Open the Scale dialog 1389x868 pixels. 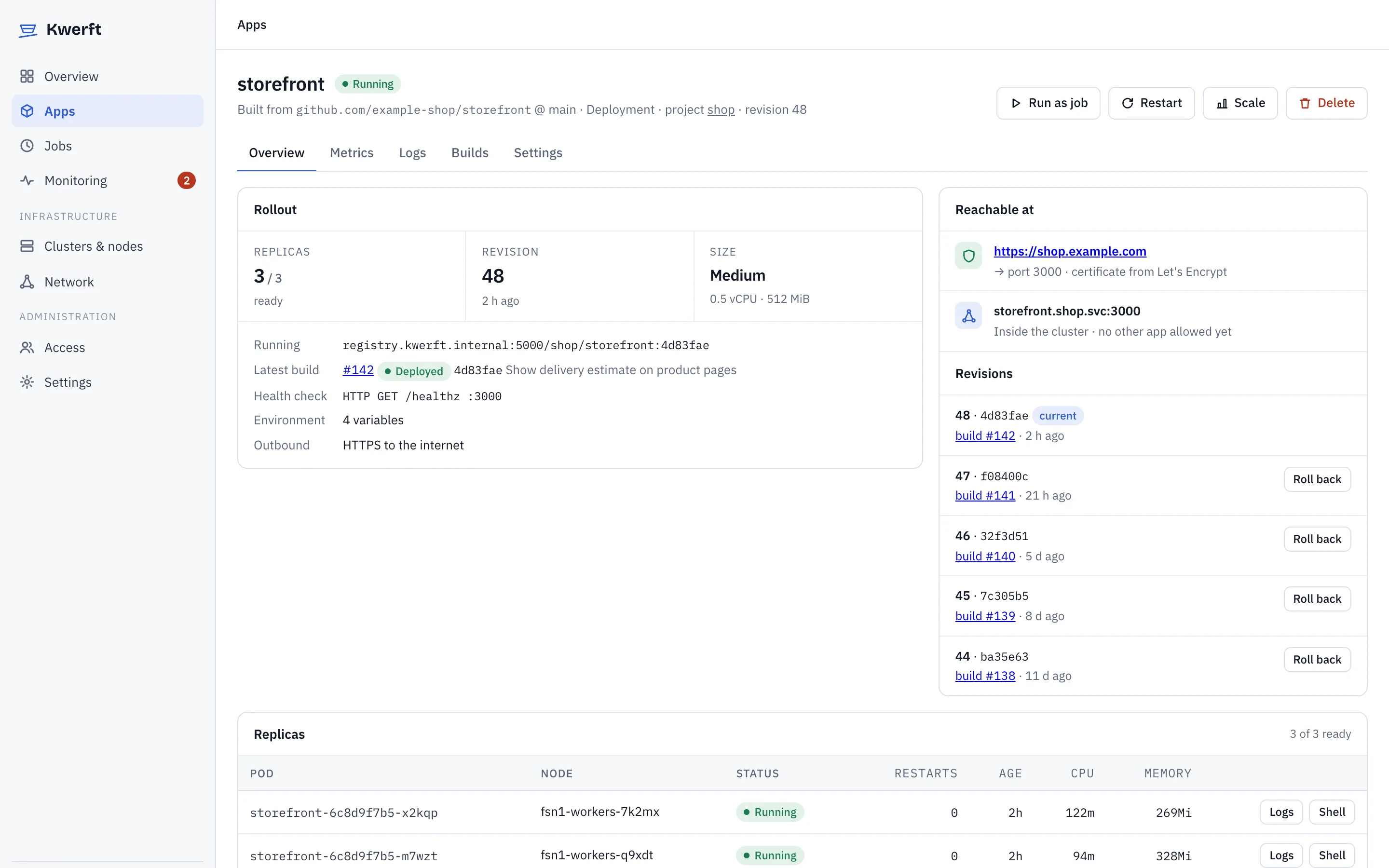pyautogui.click(x=1240, y=103)
